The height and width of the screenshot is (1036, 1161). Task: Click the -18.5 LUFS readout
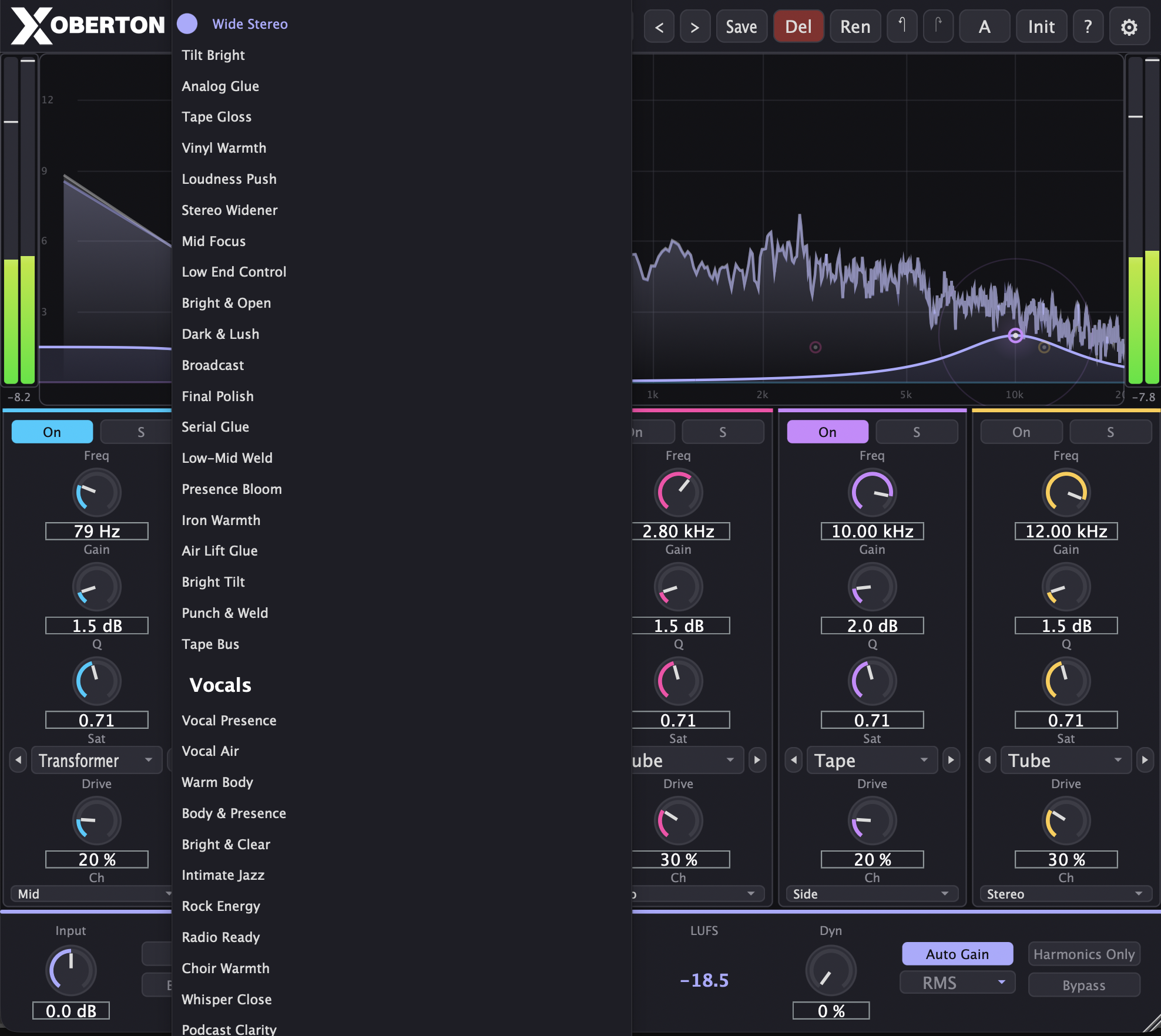point(704,980)
